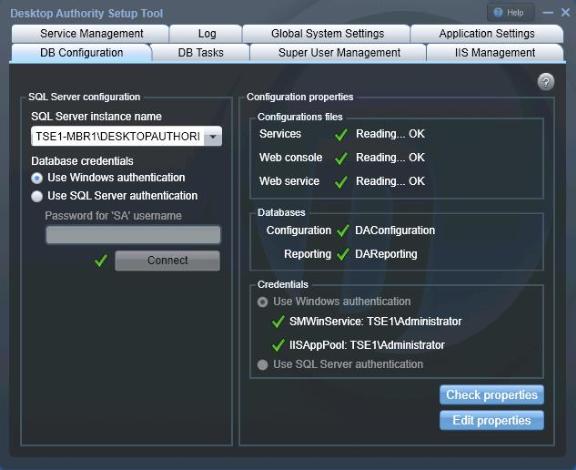Switch to the DB Tasks tab
Viewport: 576px width, 470px height.
coord(201,53)
